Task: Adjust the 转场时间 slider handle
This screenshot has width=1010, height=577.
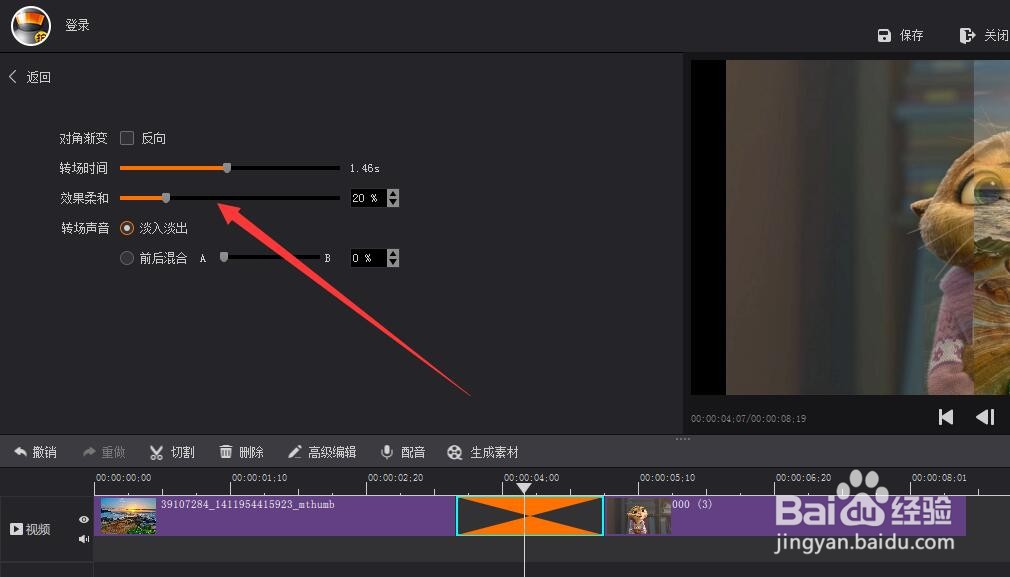Action: (227, 168)
